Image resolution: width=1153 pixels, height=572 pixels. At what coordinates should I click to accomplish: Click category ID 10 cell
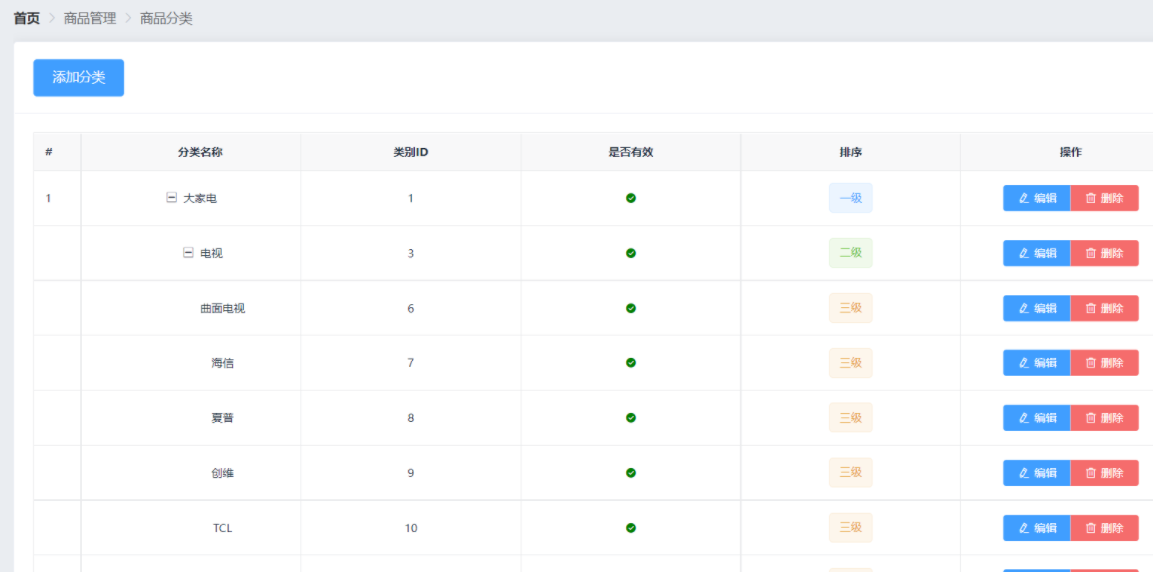pos(411,528)
